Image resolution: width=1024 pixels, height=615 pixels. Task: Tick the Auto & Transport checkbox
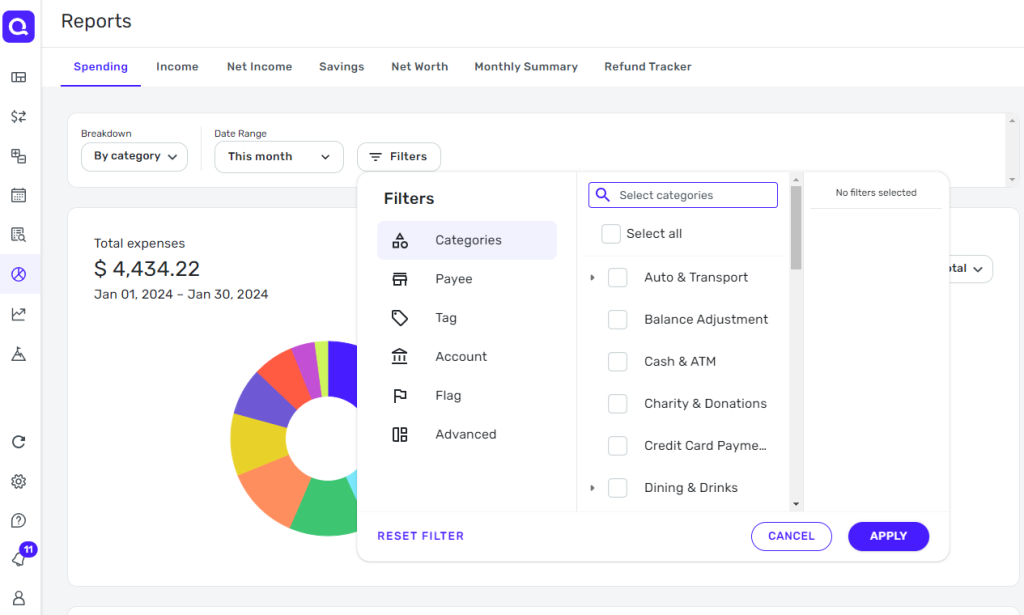[x=617, y=277]
